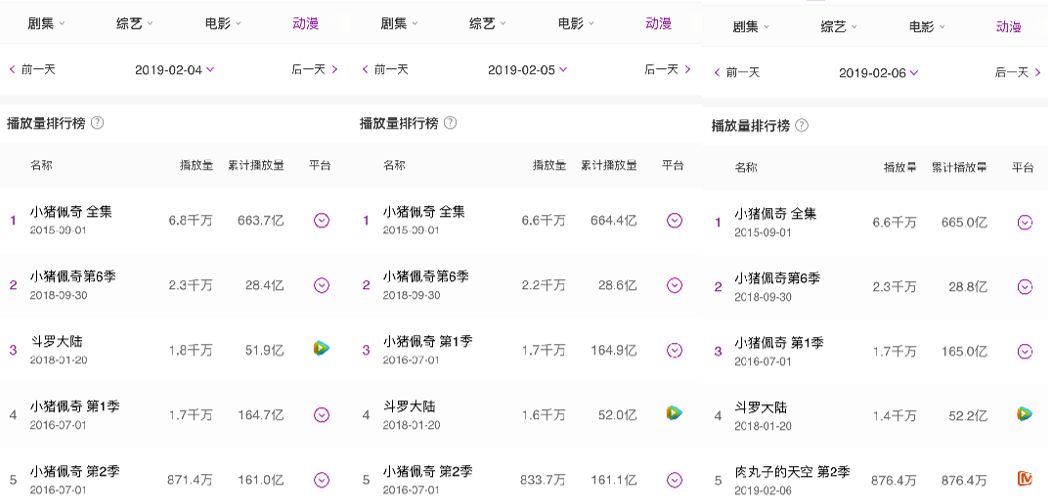
Task: Click Mango TV icon for 肉丸子的天空 第2季
Action: (x=1025, y=479)
